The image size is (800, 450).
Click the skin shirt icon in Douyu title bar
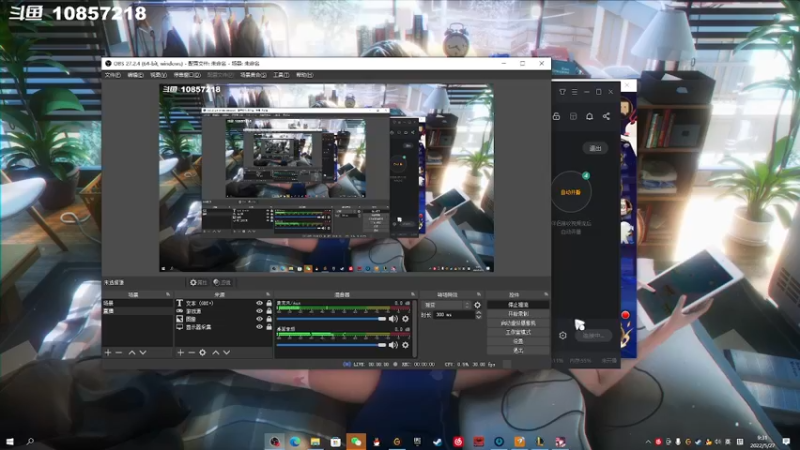tap(562, 92)
